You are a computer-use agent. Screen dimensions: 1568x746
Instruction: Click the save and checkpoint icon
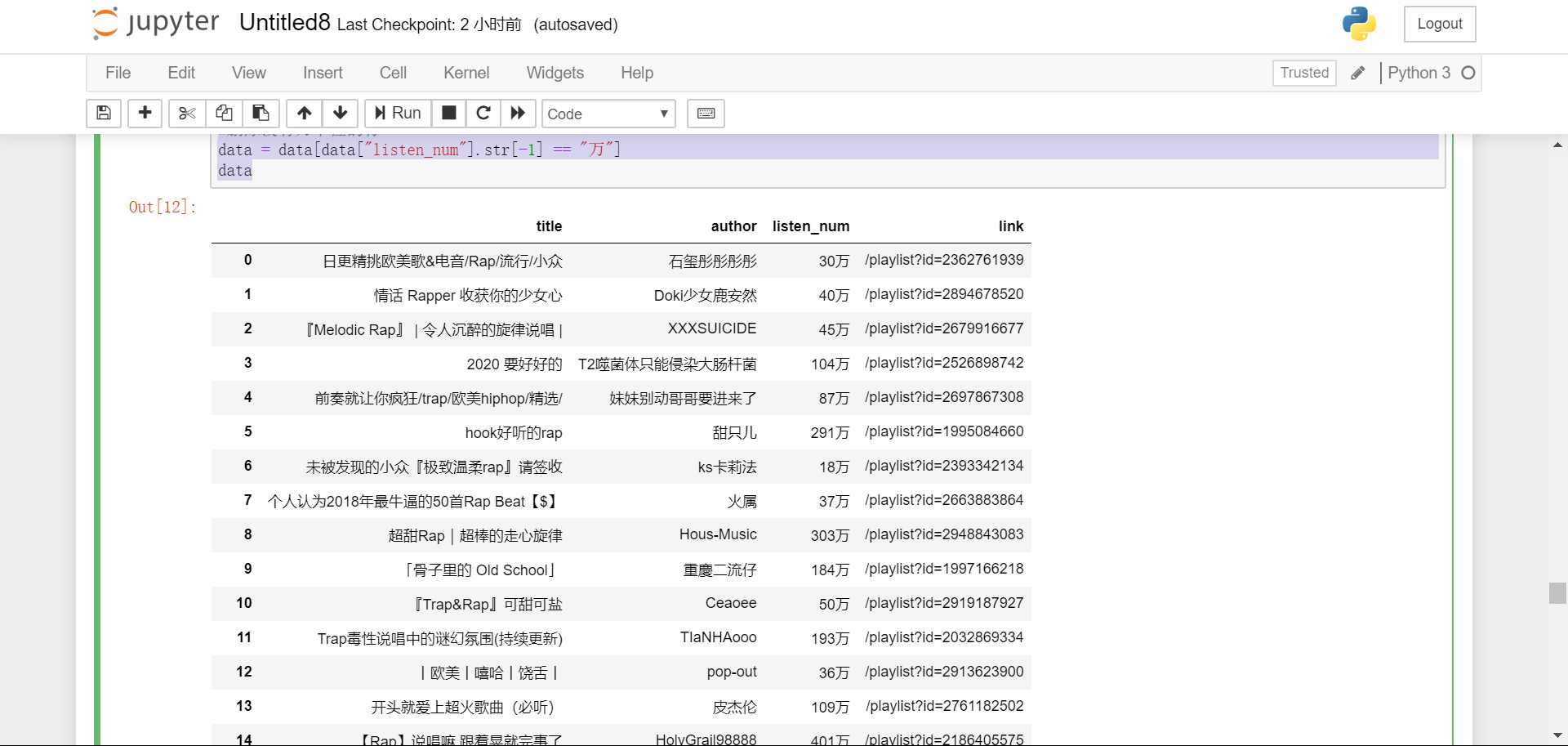[104, 113]
